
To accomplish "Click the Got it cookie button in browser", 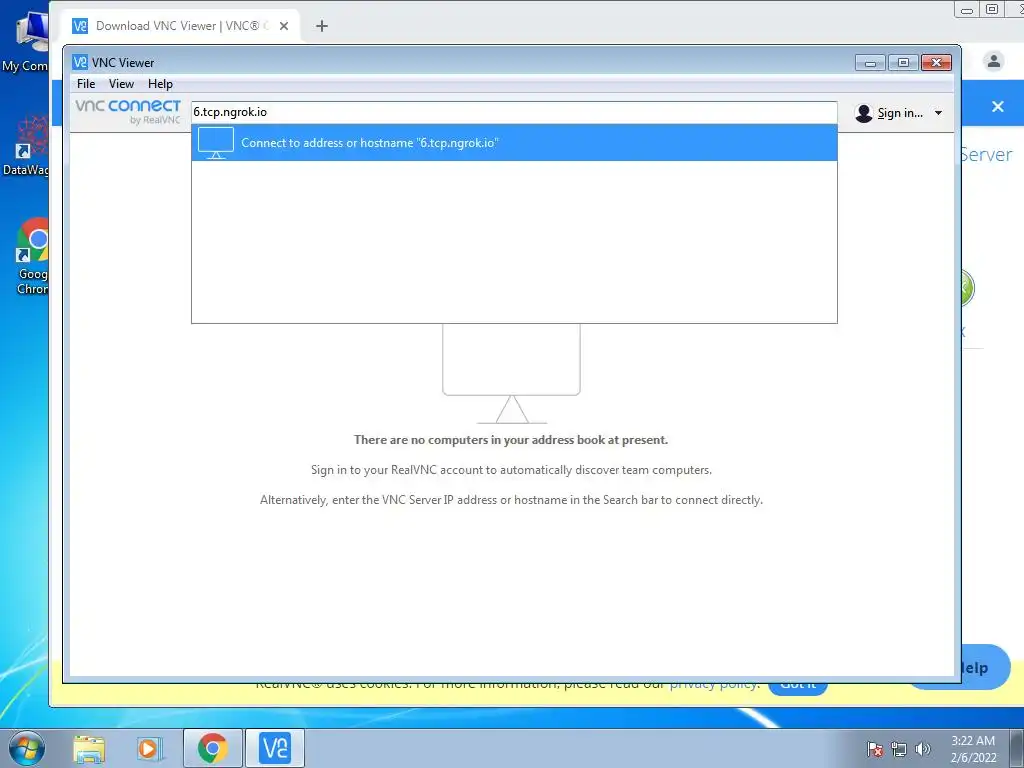I will click(x=798, y=687).
